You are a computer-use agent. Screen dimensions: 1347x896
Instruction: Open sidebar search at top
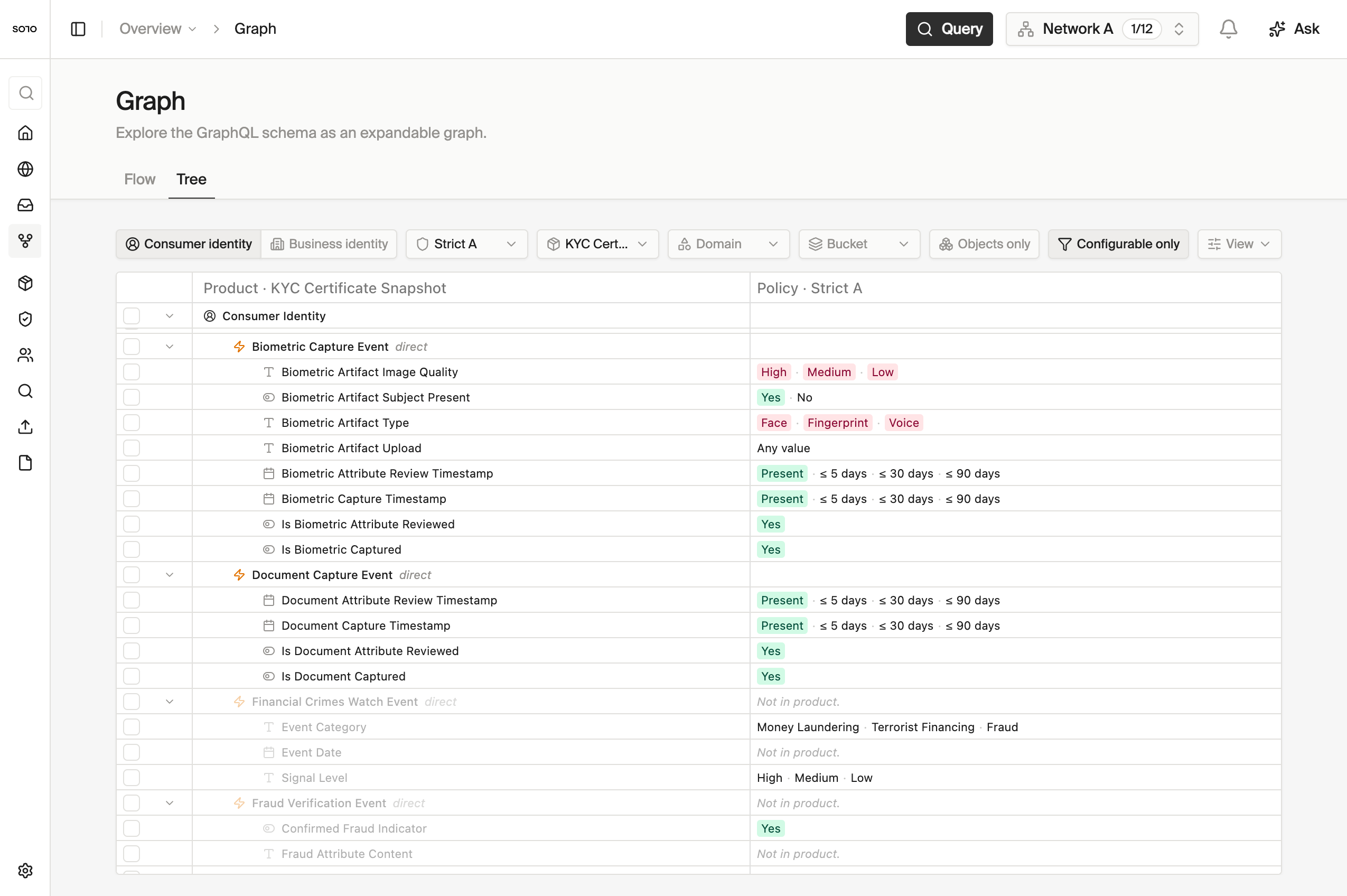(25, 93)
